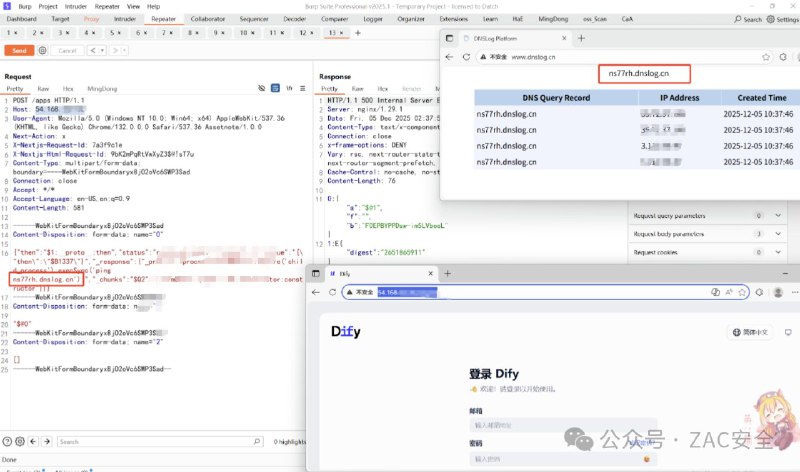Open Repeater request settings gear beside Send

pos(42,51)
